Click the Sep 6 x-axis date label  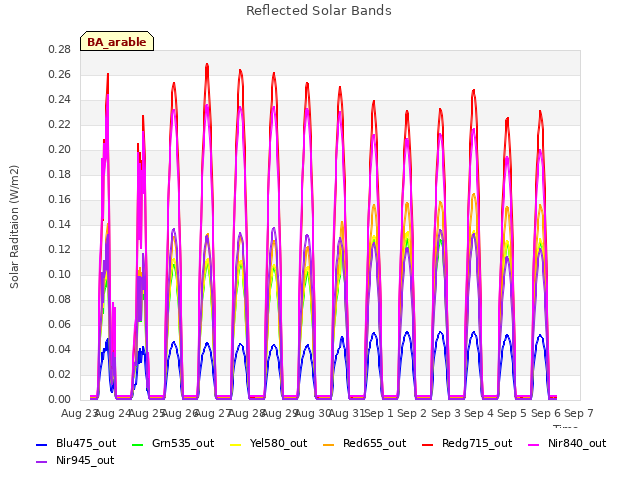point(546,413)
